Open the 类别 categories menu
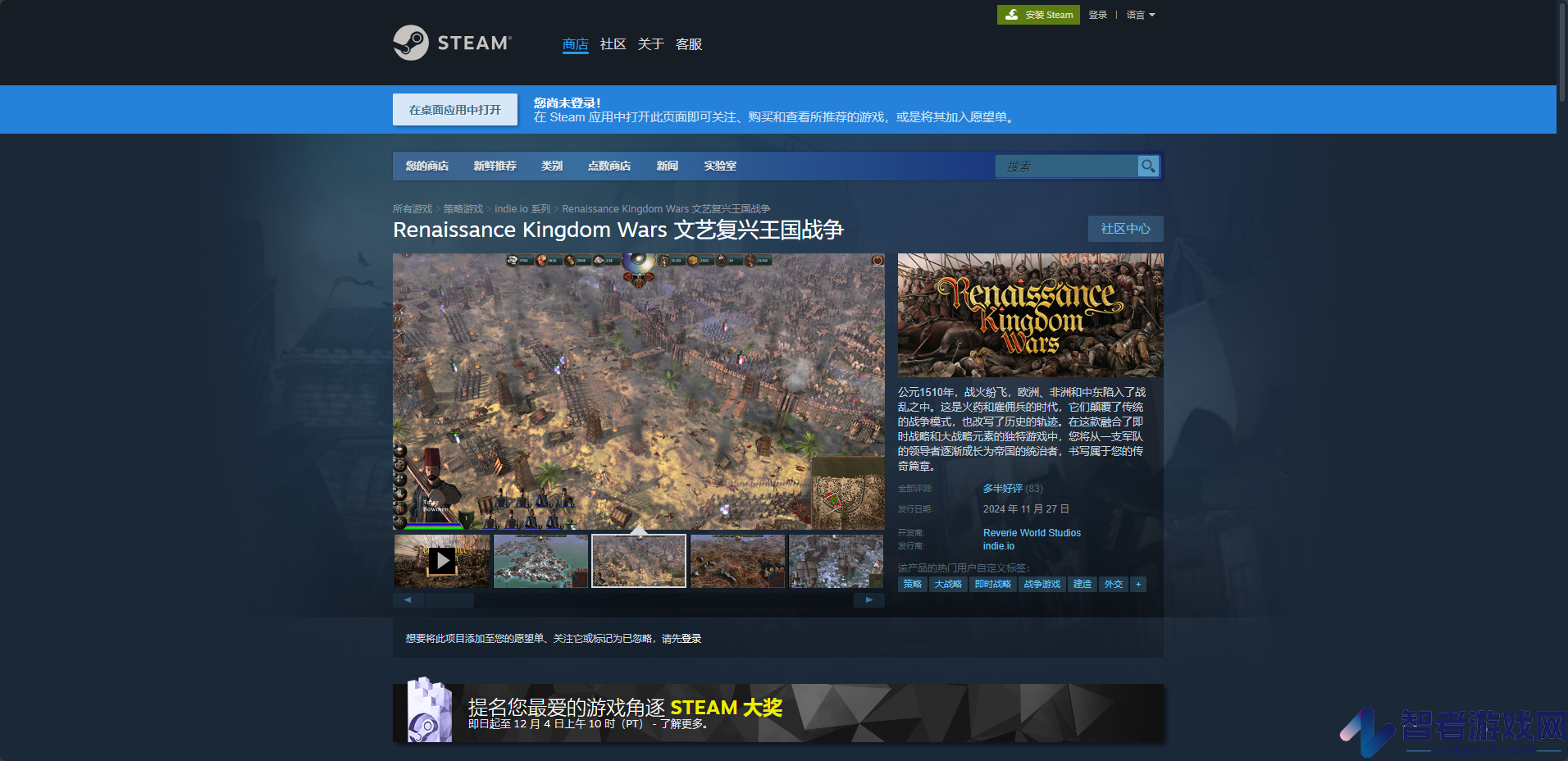Image resolution: width=1568 pixels, height=761 pixels. [552, 166]
